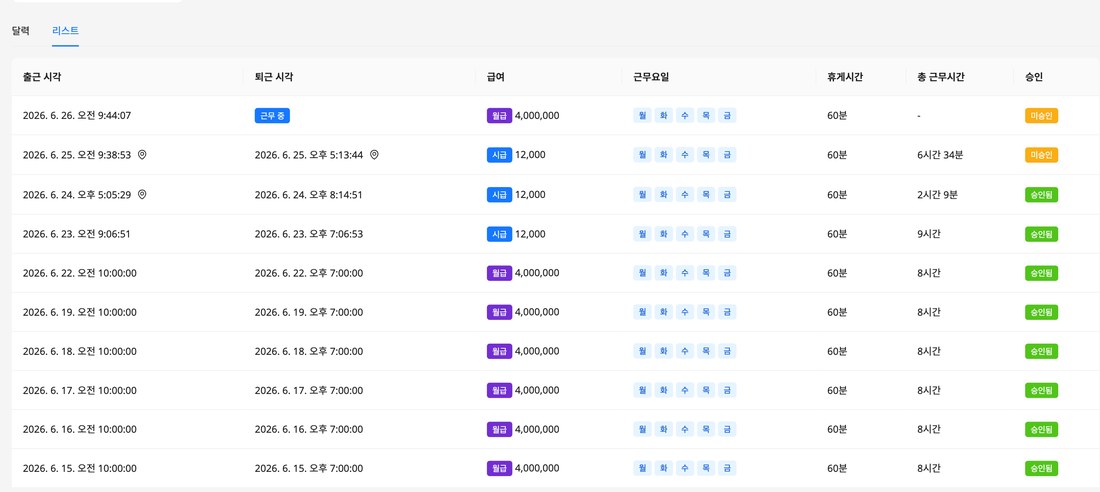This screenshot has height=492, width=1100.
Task: Click clock-out time 2026. 6. 17. 오후 7:00:00
Action: (x=309, y=390)
